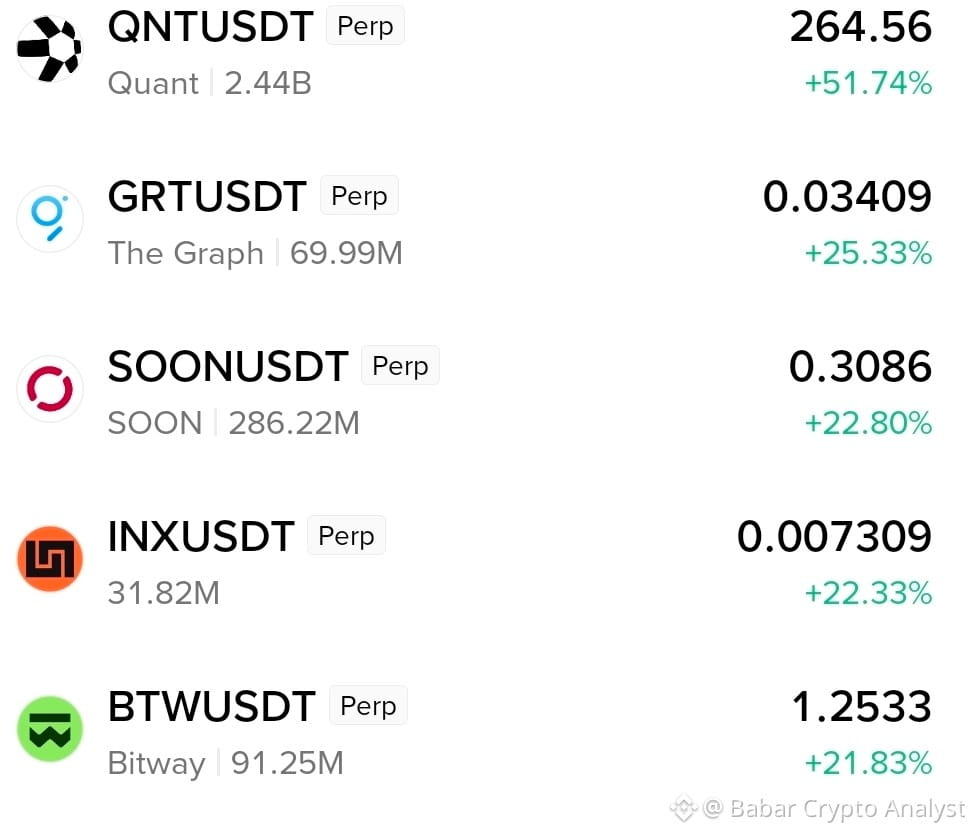The image size is (973, 833).
Task: Click the Perp badge next to INXUSDT
Action: point(346,535)
